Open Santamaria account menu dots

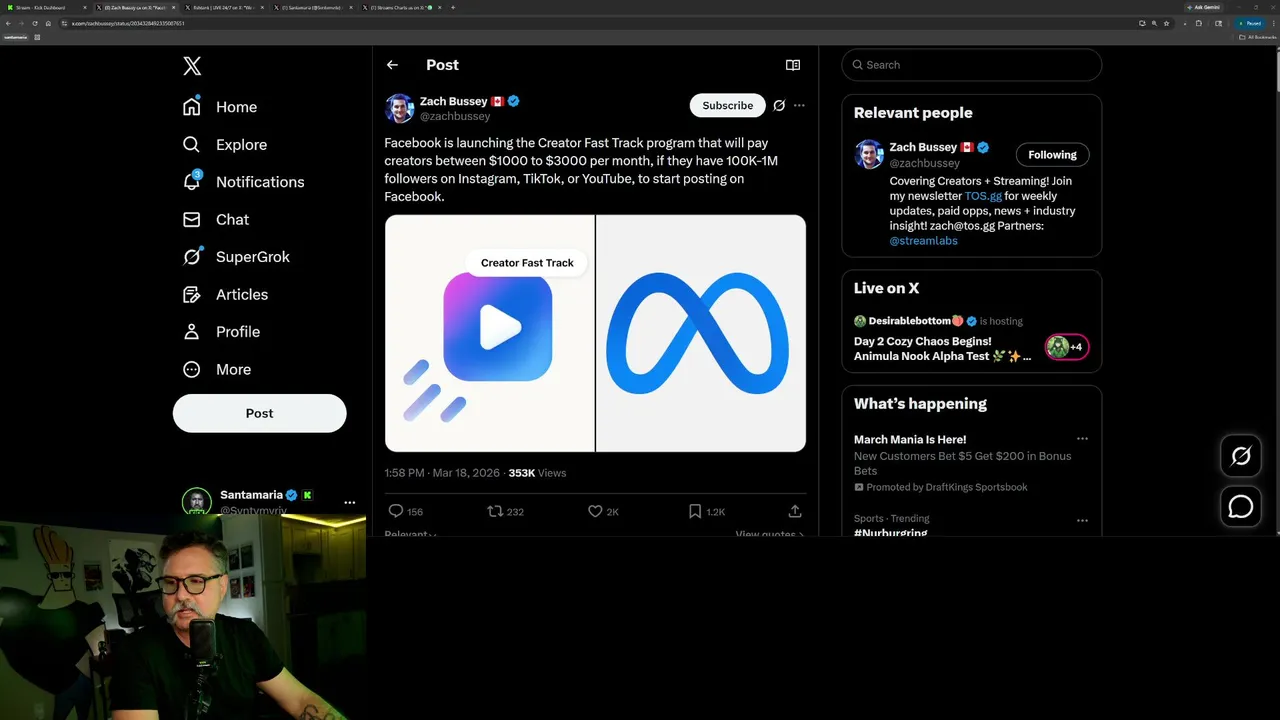click(x=349, y=503)
